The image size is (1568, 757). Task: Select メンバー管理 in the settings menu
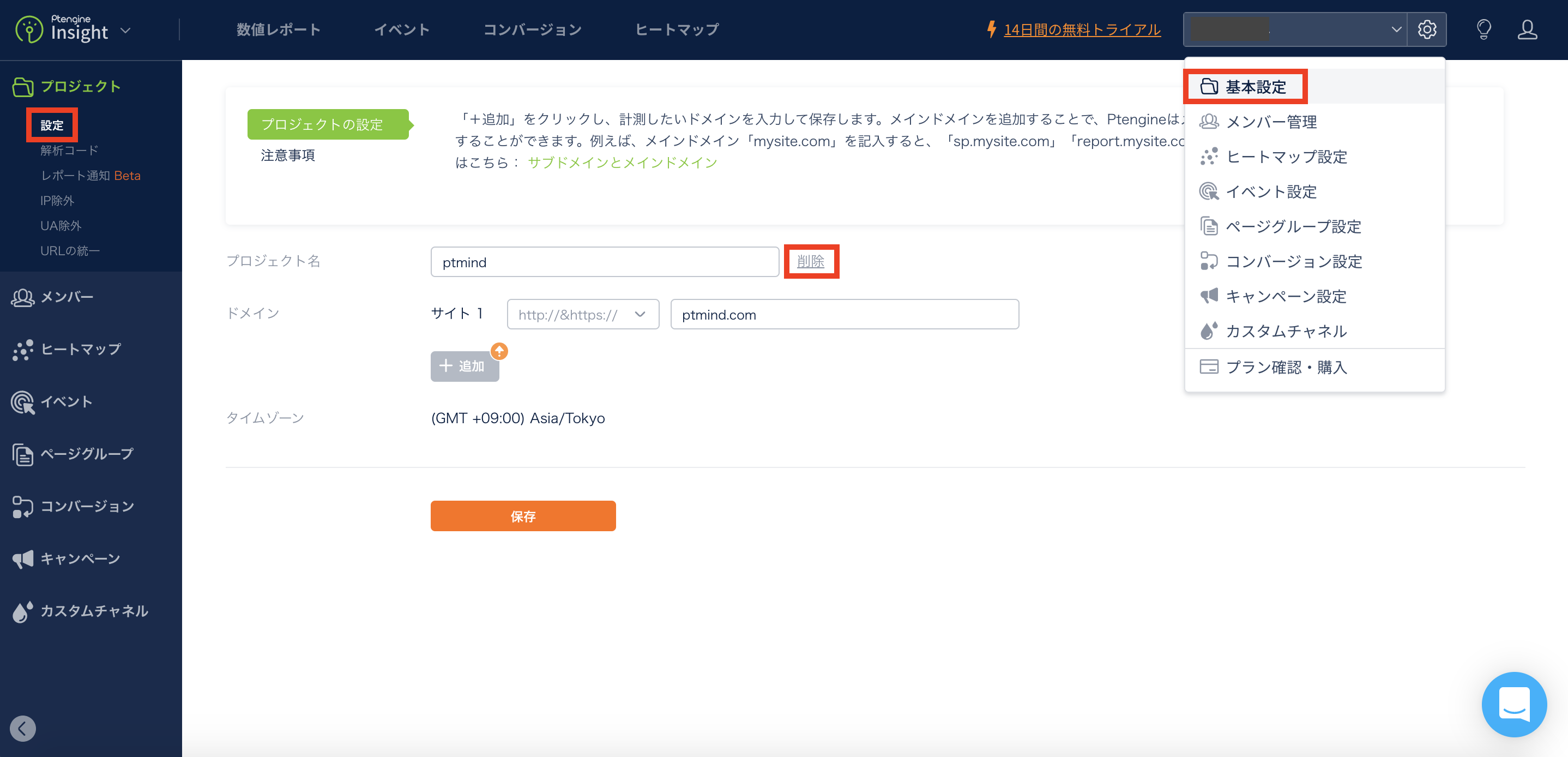click(x=1314, y=122)
